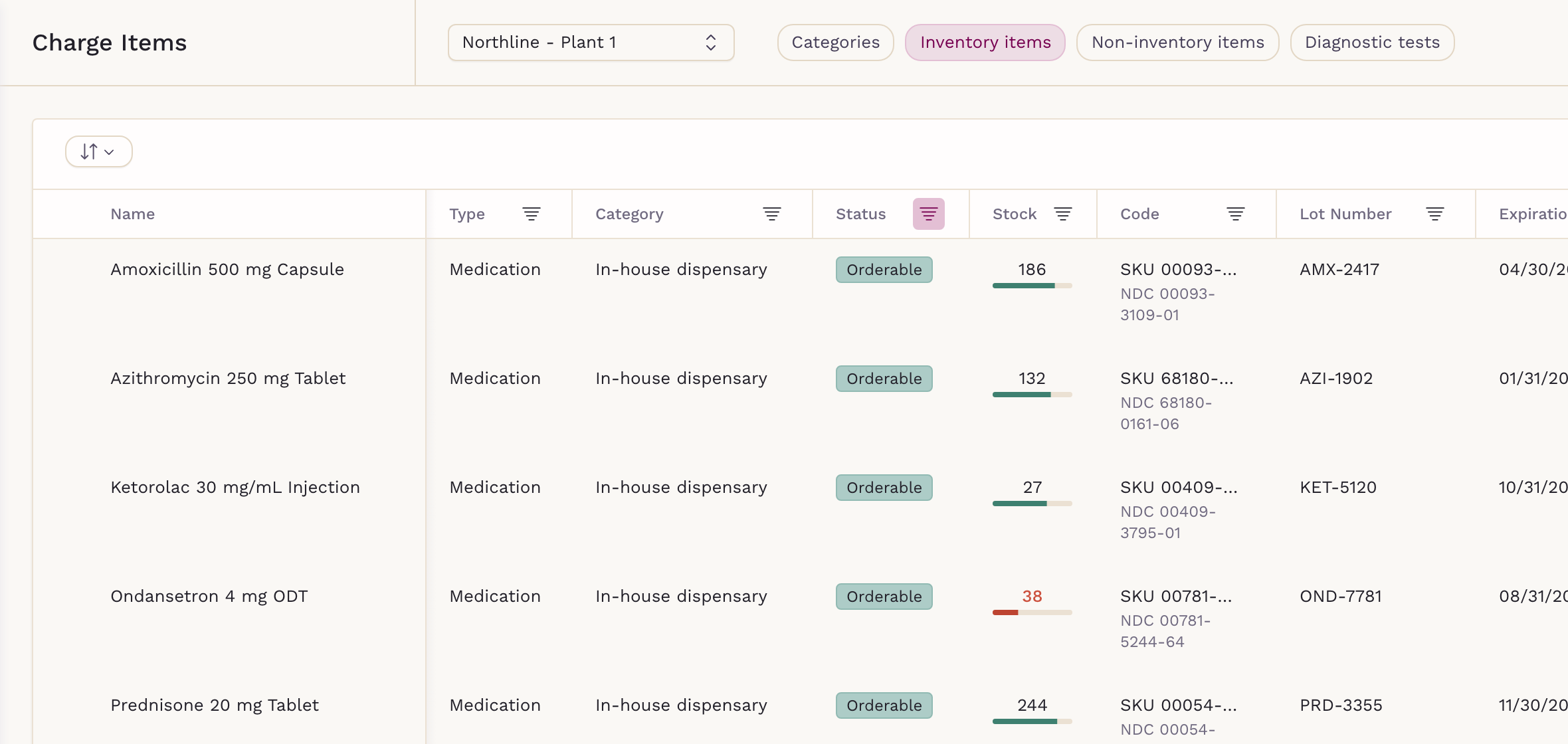Open the Category column filter
Viewport: 1568px width, 744px height.
[x=771, y=214]
